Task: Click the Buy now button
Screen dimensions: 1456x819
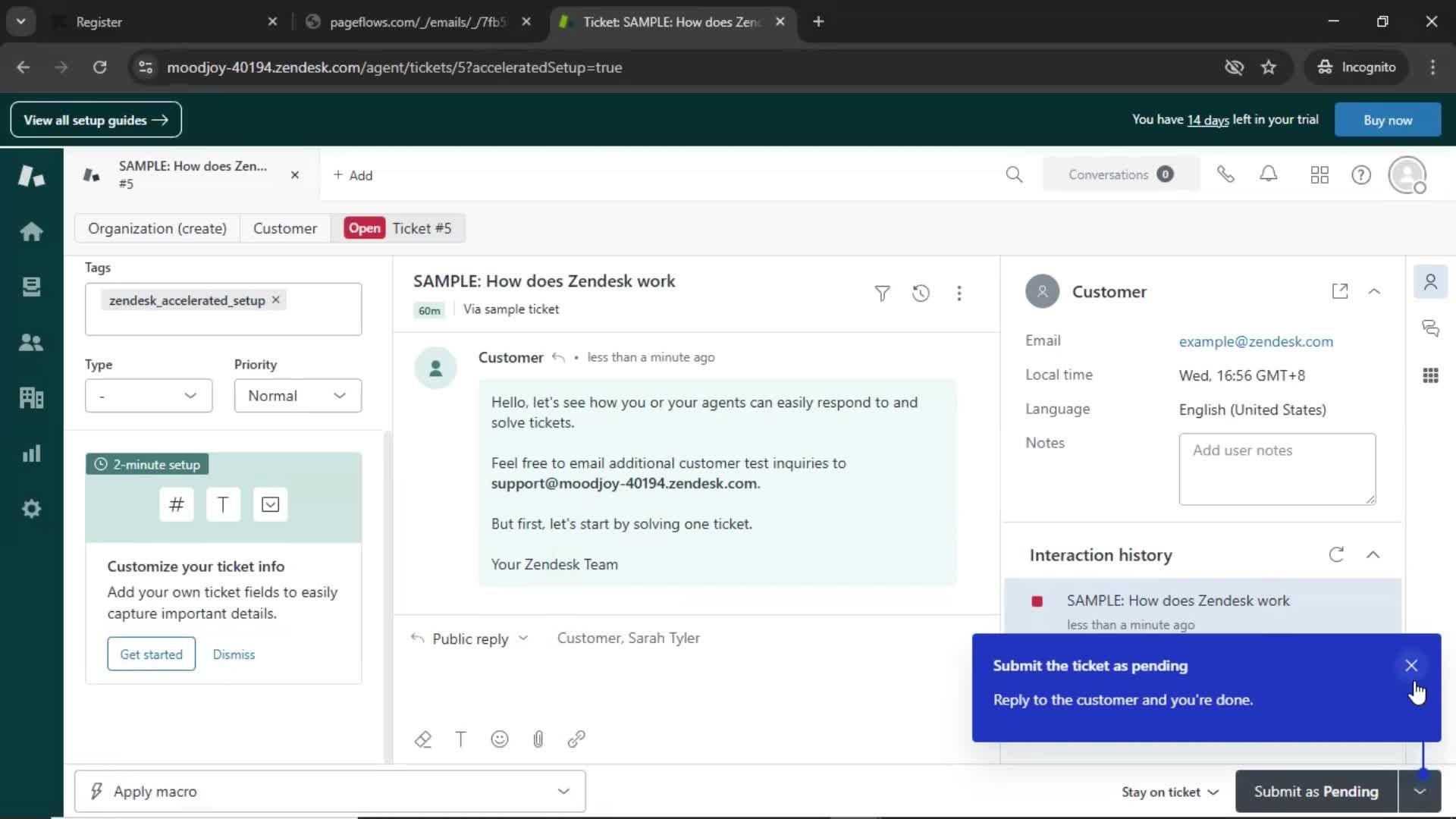Action: click(1387, 120)
